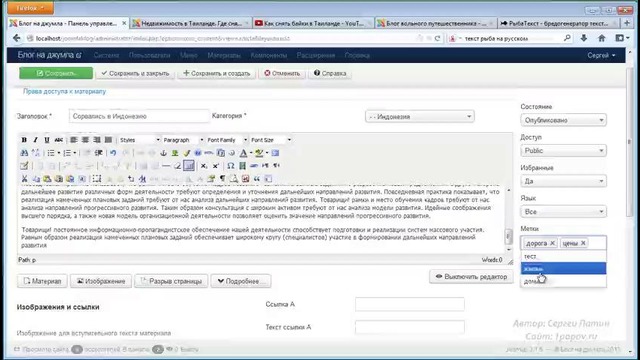The height and width of the screenshot is (360, 640).
Task: Click the select all dashed box icon
Action: [x=97, y=179]
